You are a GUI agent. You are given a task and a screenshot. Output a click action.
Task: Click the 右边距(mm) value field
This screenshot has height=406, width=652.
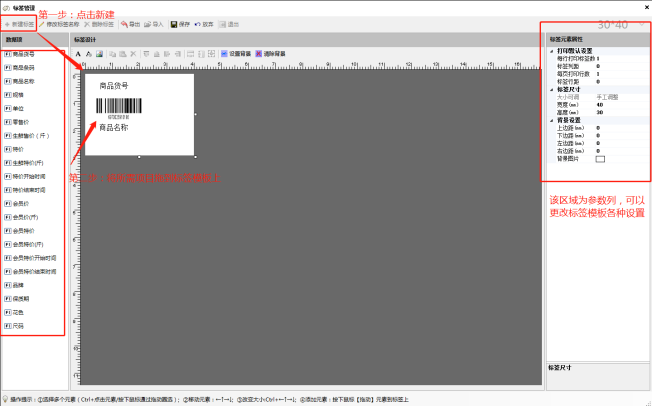point(622,151)
